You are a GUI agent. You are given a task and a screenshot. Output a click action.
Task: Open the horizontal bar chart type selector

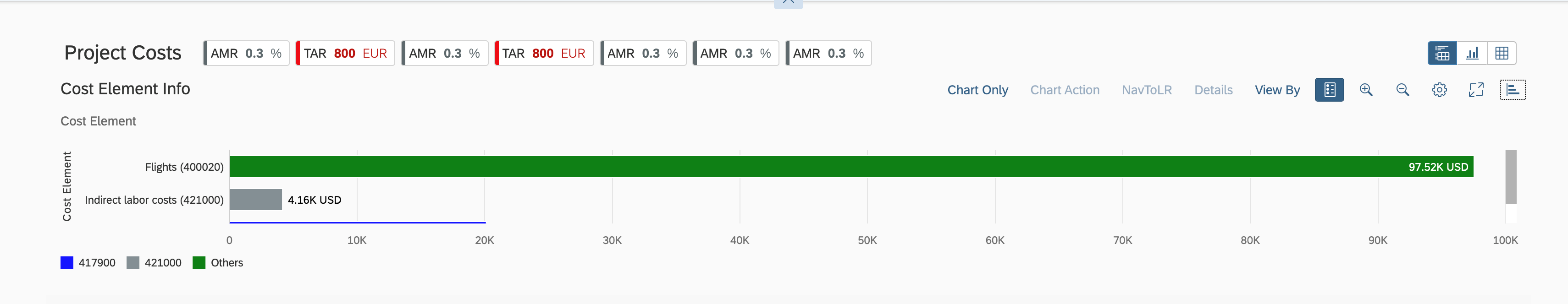tap(1513, 90)
